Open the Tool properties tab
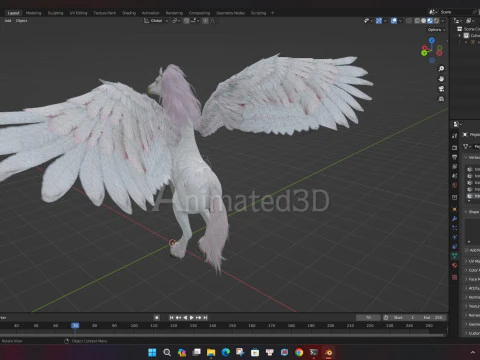The height and width of the screenshot is (360, 480). [455, 136]
